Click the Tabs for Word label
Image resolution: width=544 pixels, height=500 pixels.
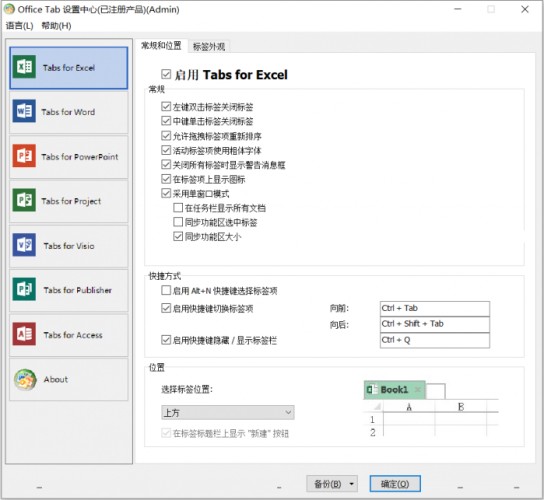tap(68, 112)
